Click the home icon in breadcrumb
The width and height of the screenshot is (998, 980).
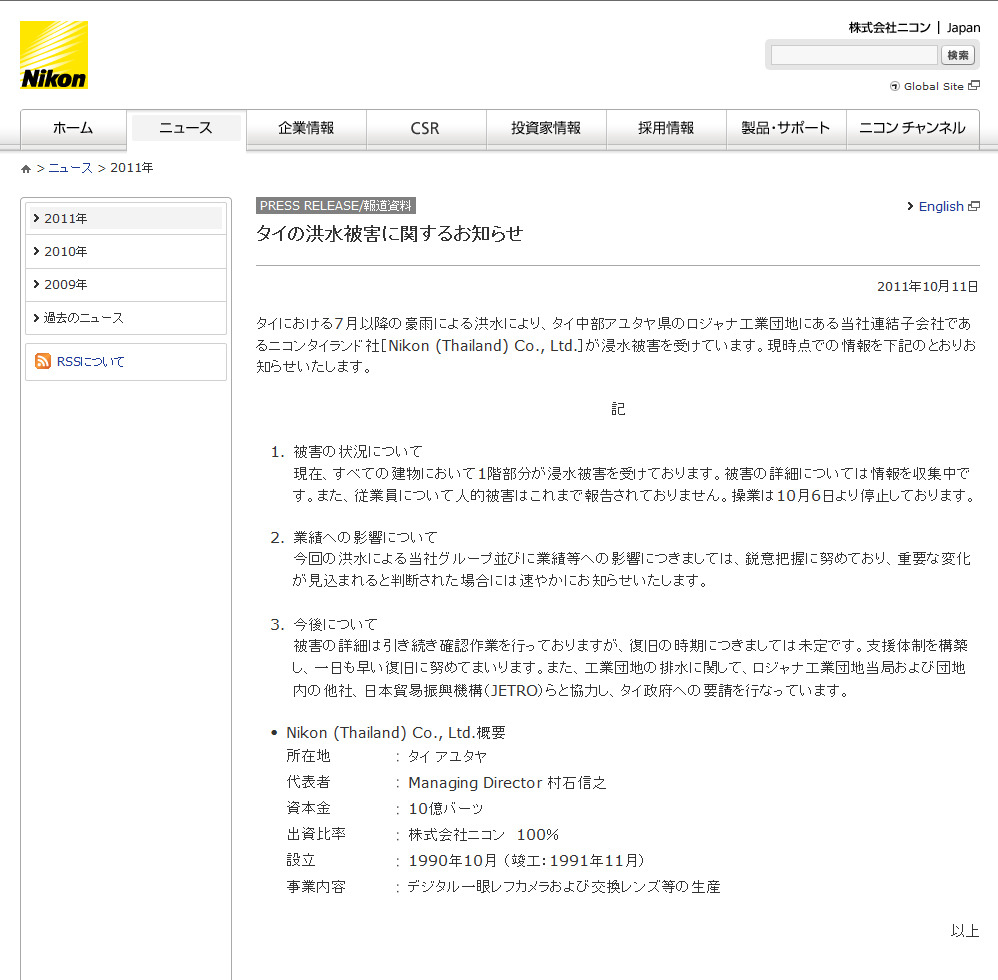(x=26, y=169)
